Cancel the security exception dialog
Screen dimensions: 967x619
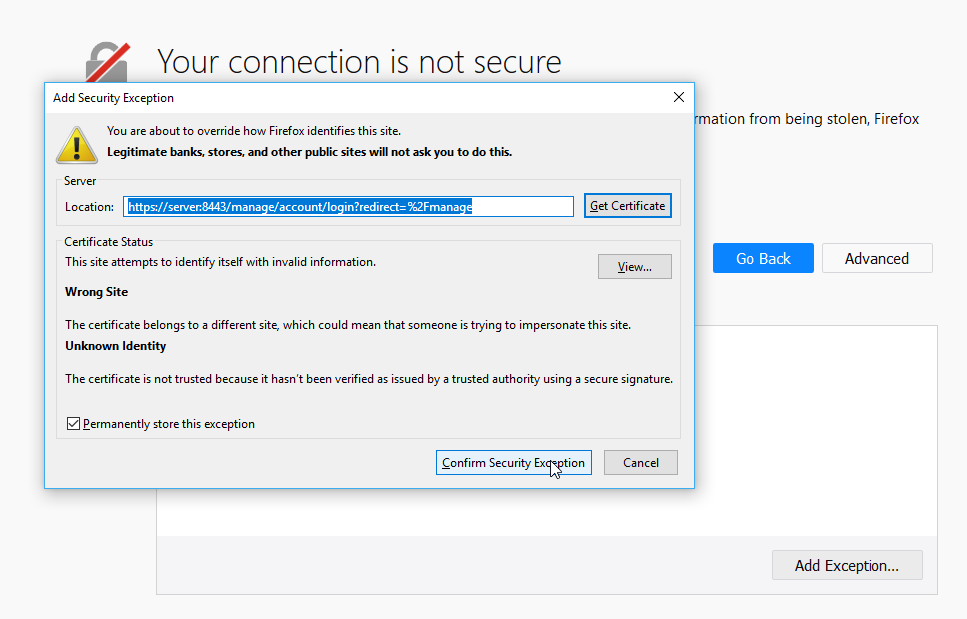pos(640,463)
